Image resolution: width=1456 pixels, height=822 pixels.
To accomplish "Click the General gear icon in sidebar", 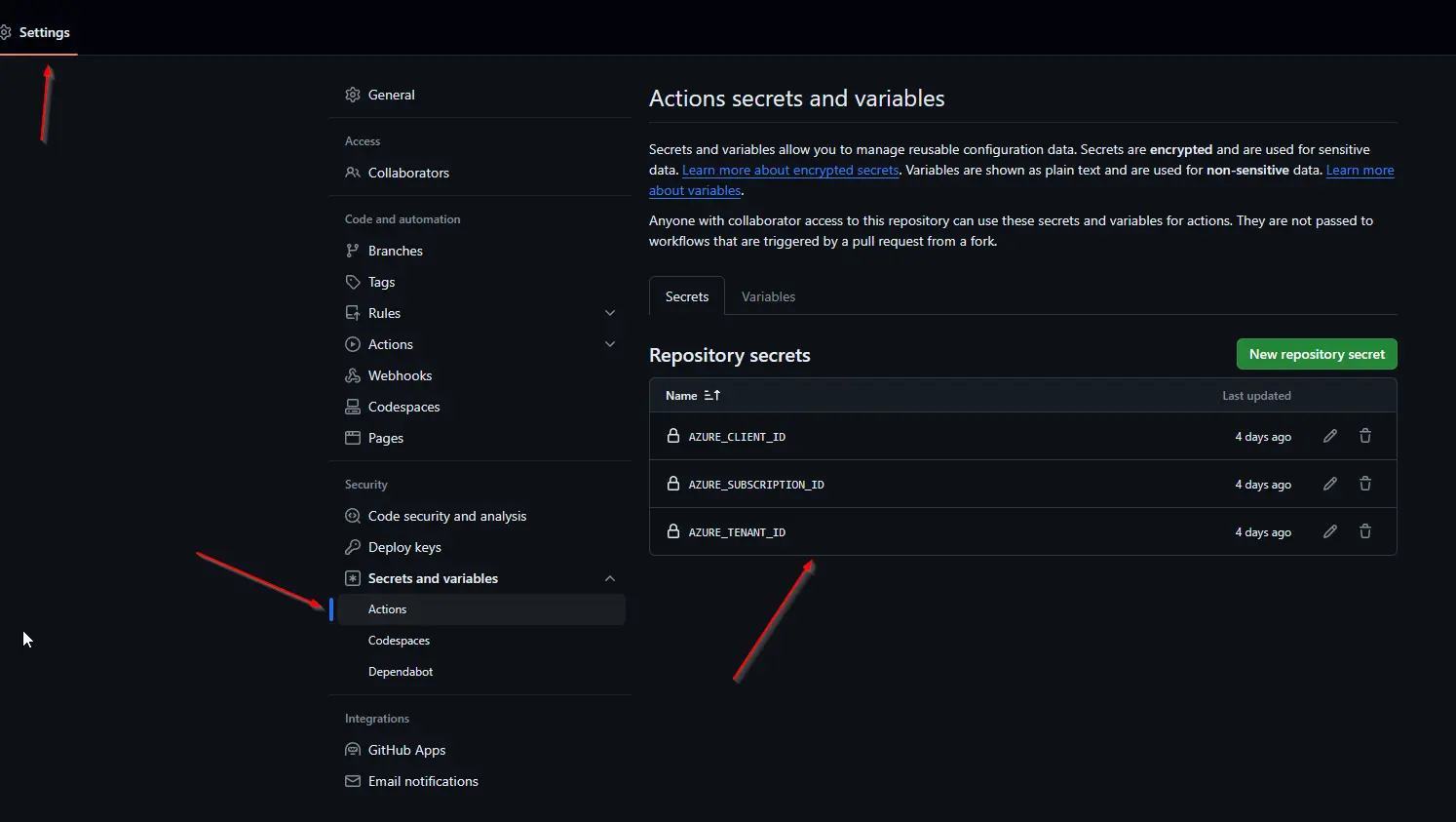I will coord(353,95).
